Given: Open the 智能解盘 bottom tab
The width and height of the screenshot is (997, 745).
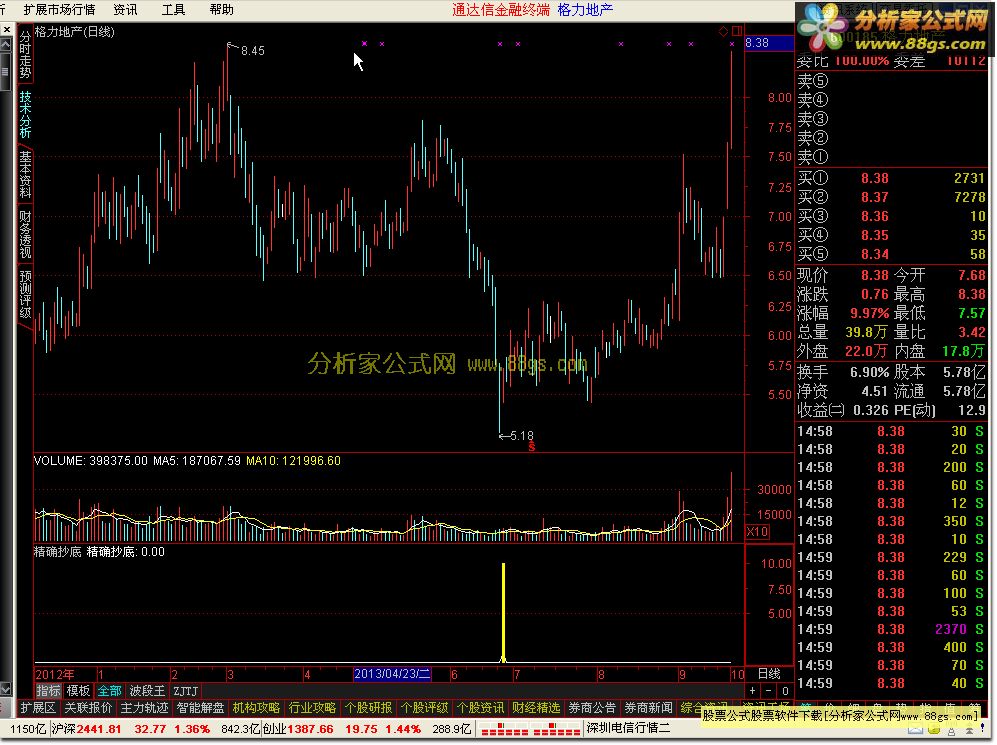Looking at the screenshot, I should click(200, 707).
